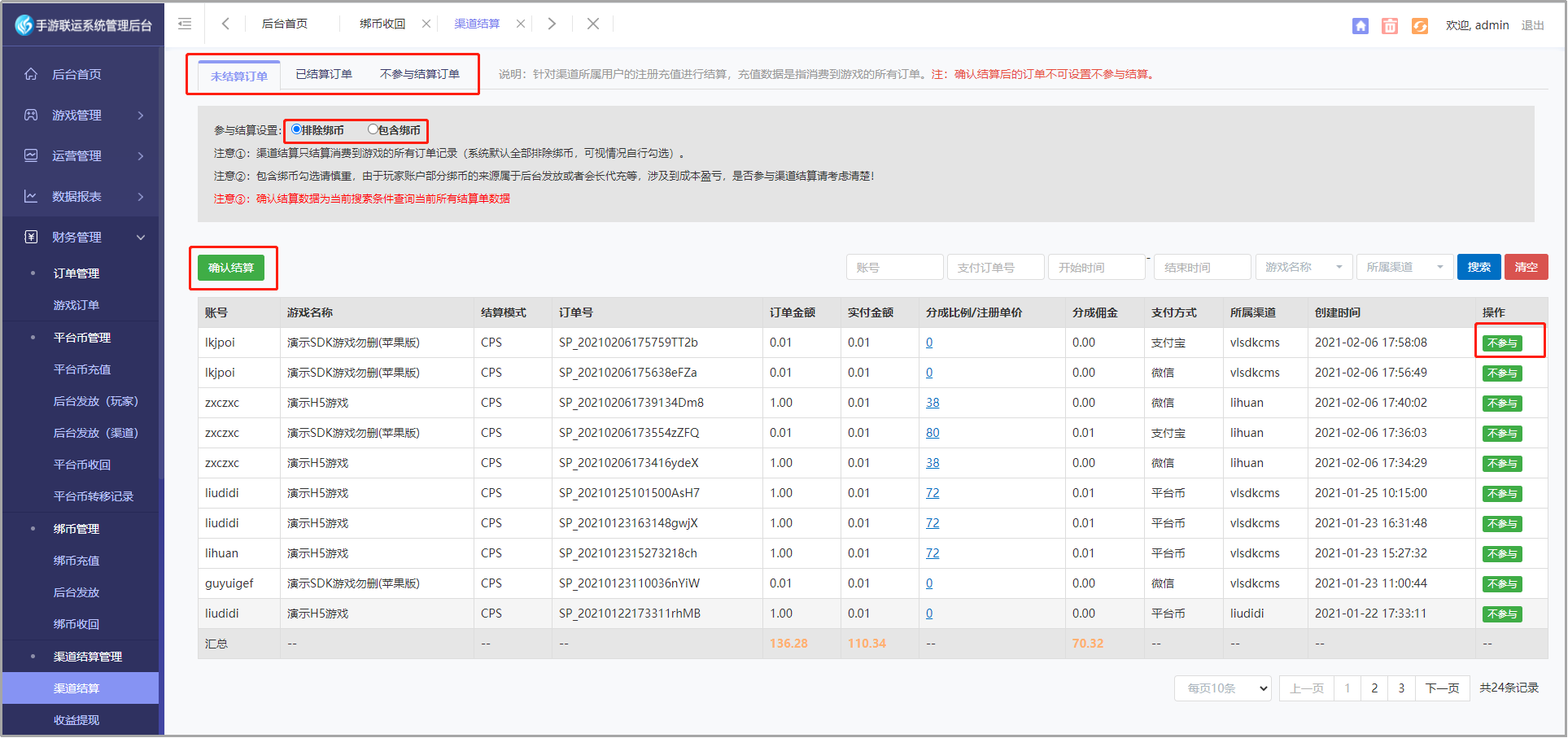Click 不参与 for order SP_20210125101500AsH7
The image size is (1568, 738).
pyautogui.click(x=1502, y=494)
